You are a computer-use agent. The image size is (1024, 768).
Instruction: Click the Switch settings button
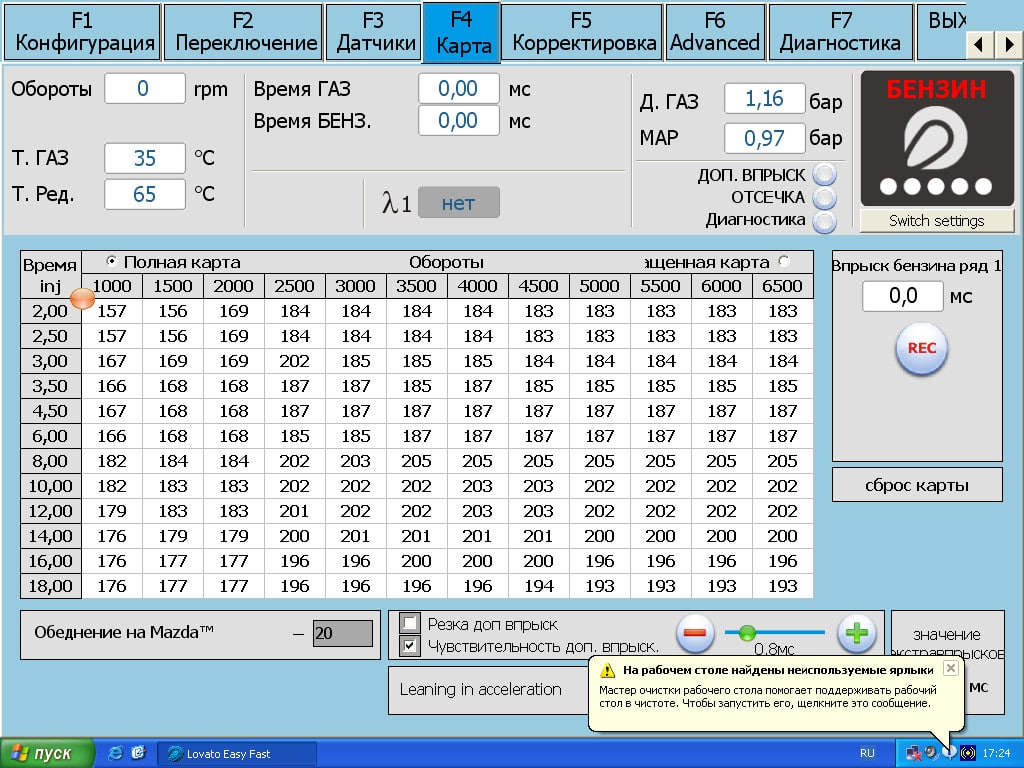936,221
